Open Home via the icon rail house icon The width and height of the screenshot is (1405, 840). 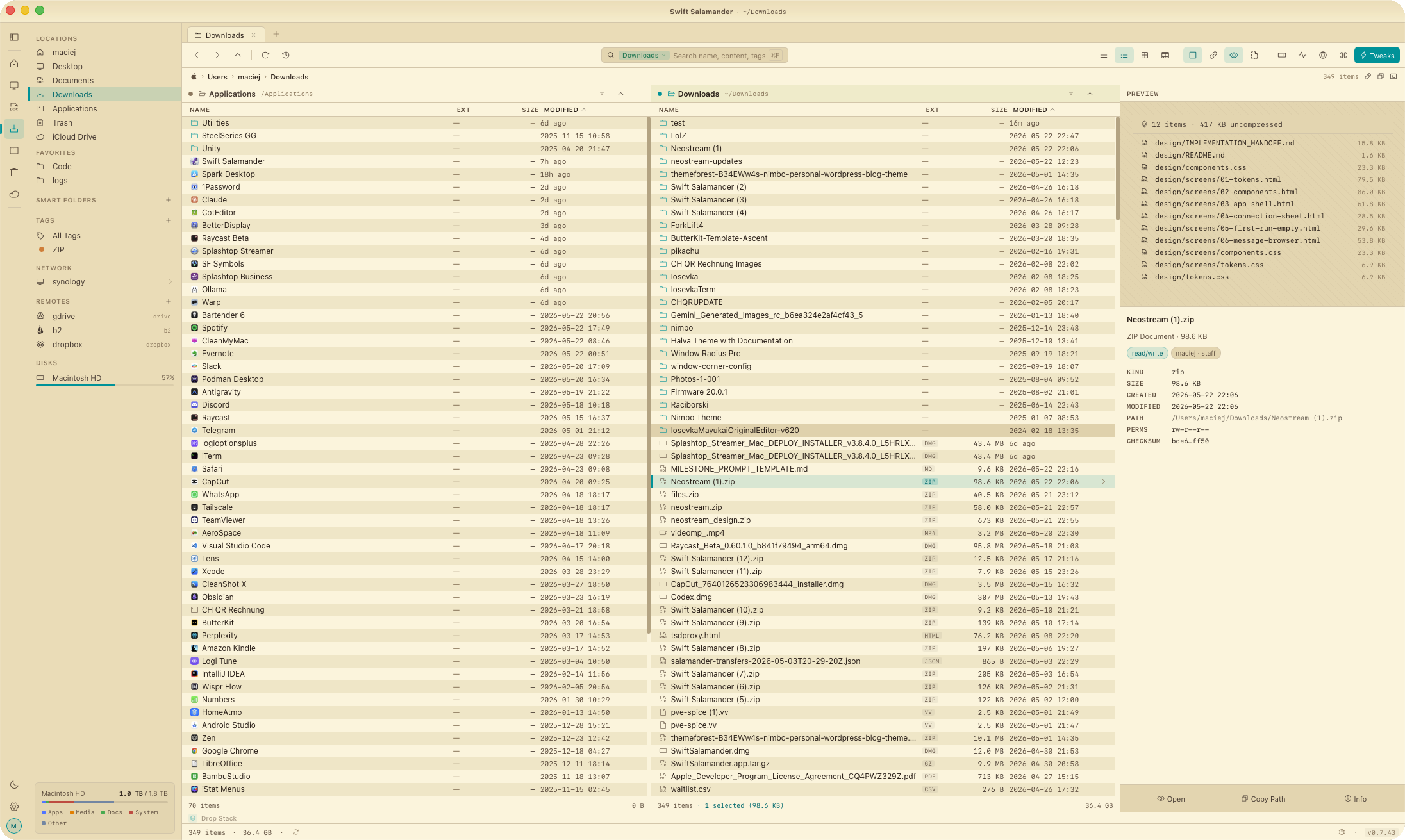[14, 63]
